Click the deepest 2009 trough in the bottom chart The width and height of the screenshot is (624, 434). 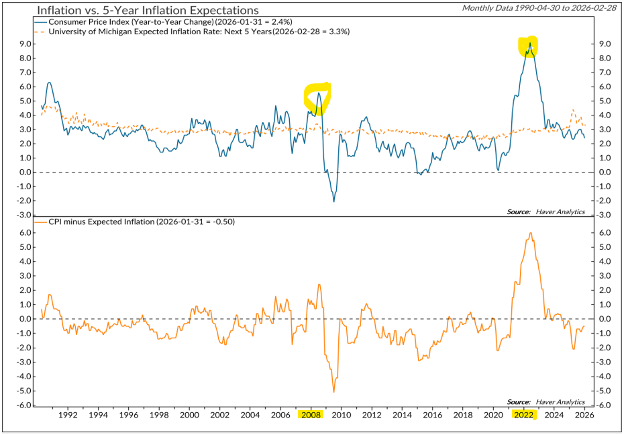(333, 390)
